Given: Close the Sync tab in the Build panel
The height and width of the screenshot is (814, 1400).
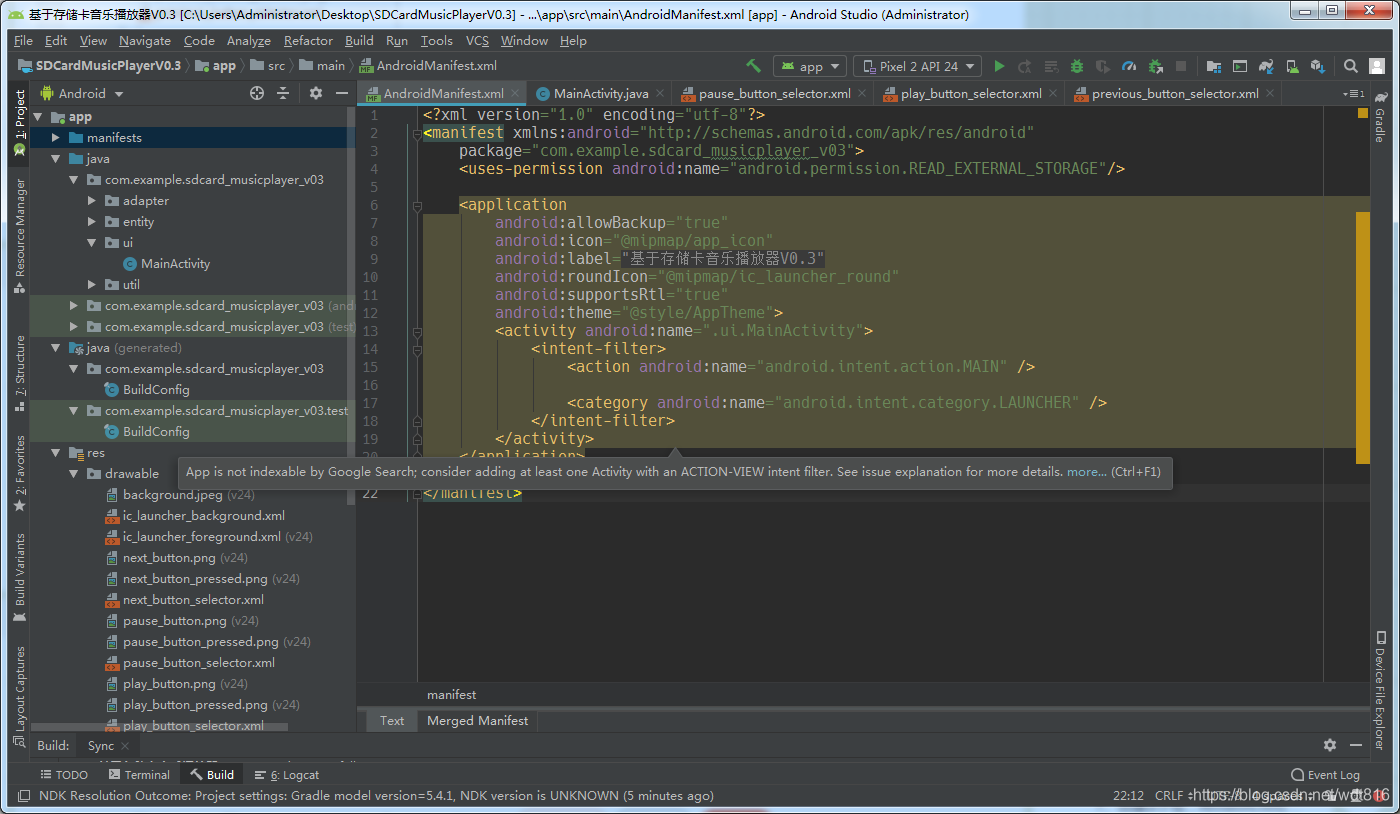Looking at the screenshot, I should point(125,746).
